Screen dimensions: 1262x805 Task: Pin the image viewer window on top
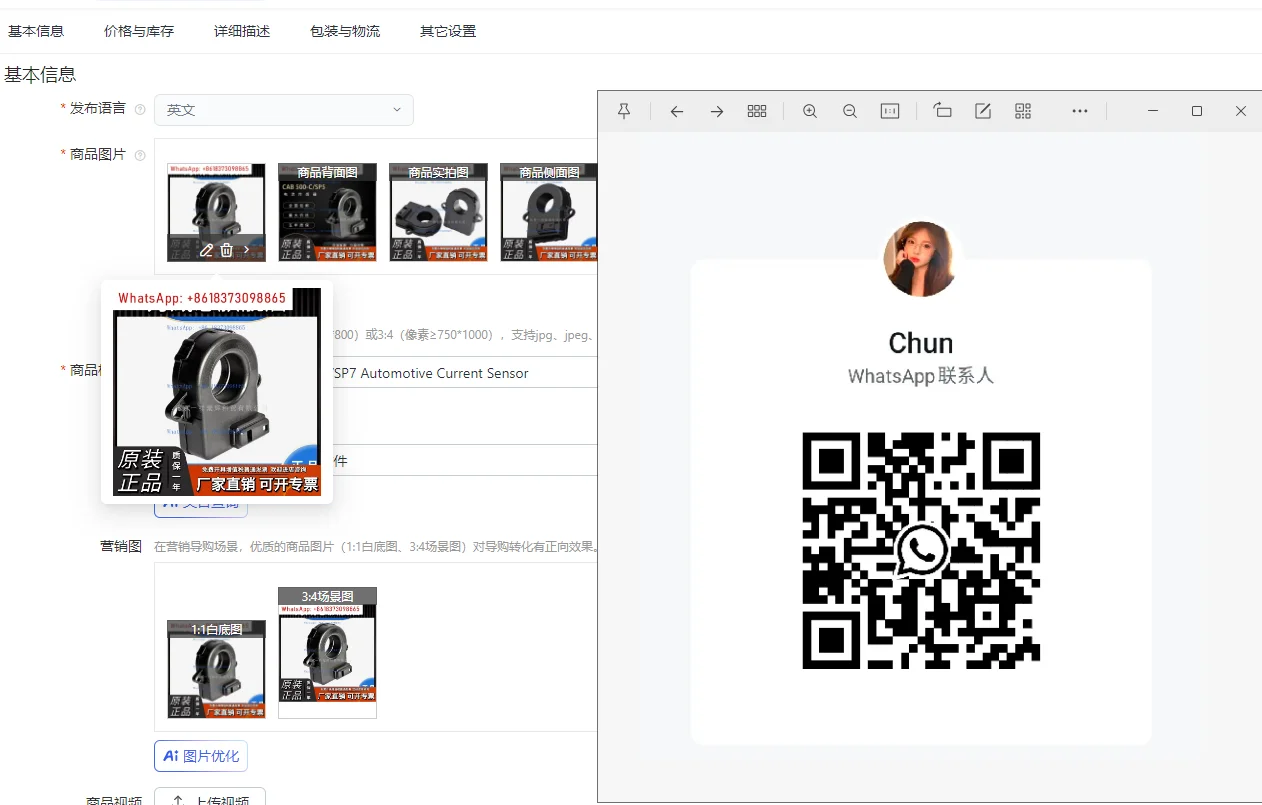tap(624, 111)
